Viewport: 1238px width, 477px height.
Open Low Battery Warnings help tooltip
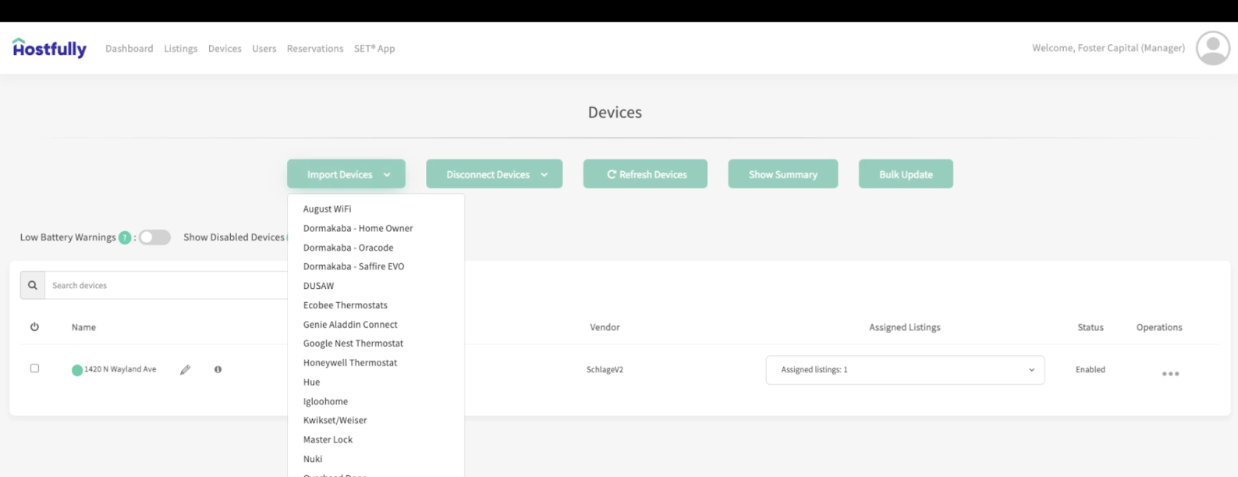(x=125, y=238)
